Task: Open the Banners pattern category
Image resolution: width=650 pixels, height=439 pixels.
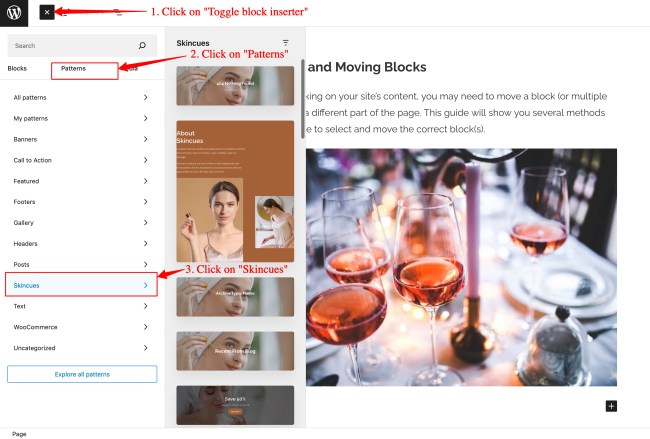Action: point(81,139)
